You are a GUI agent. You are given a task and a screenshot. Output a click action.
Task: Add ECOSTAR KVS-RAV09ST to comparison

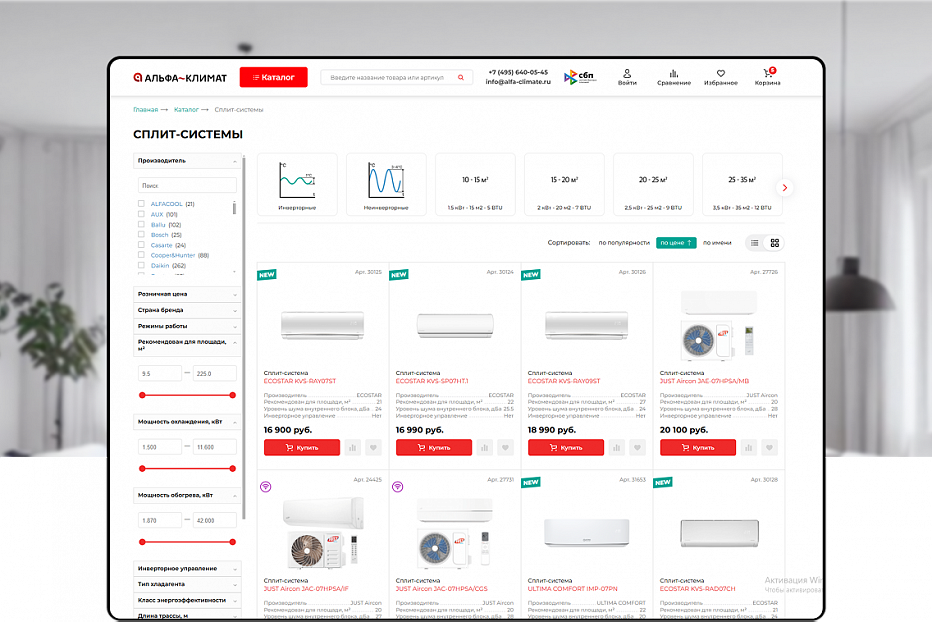pyautogui.click(x=616, y=447)
